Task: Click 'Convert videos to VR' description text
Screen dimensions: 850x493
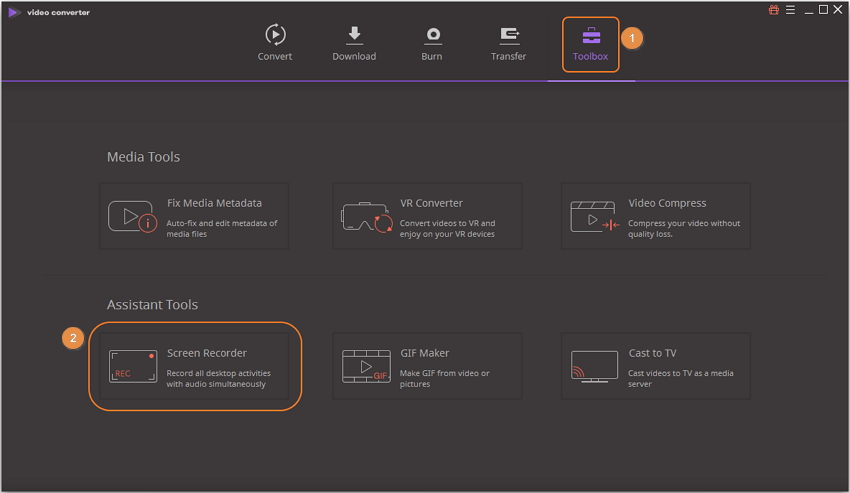Action: point(447,228)
